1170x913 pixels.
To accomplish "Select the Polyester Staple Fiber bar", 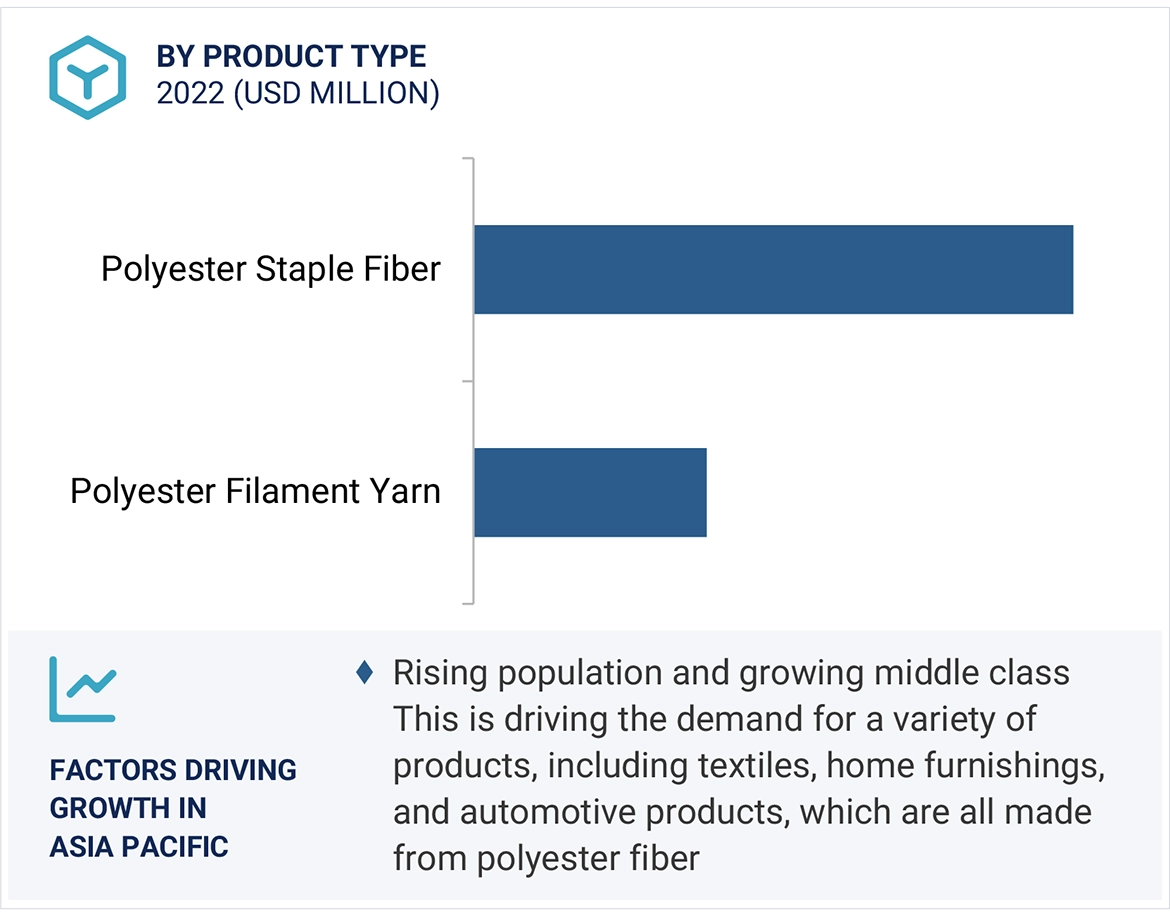I will click(x=773, y=269).
